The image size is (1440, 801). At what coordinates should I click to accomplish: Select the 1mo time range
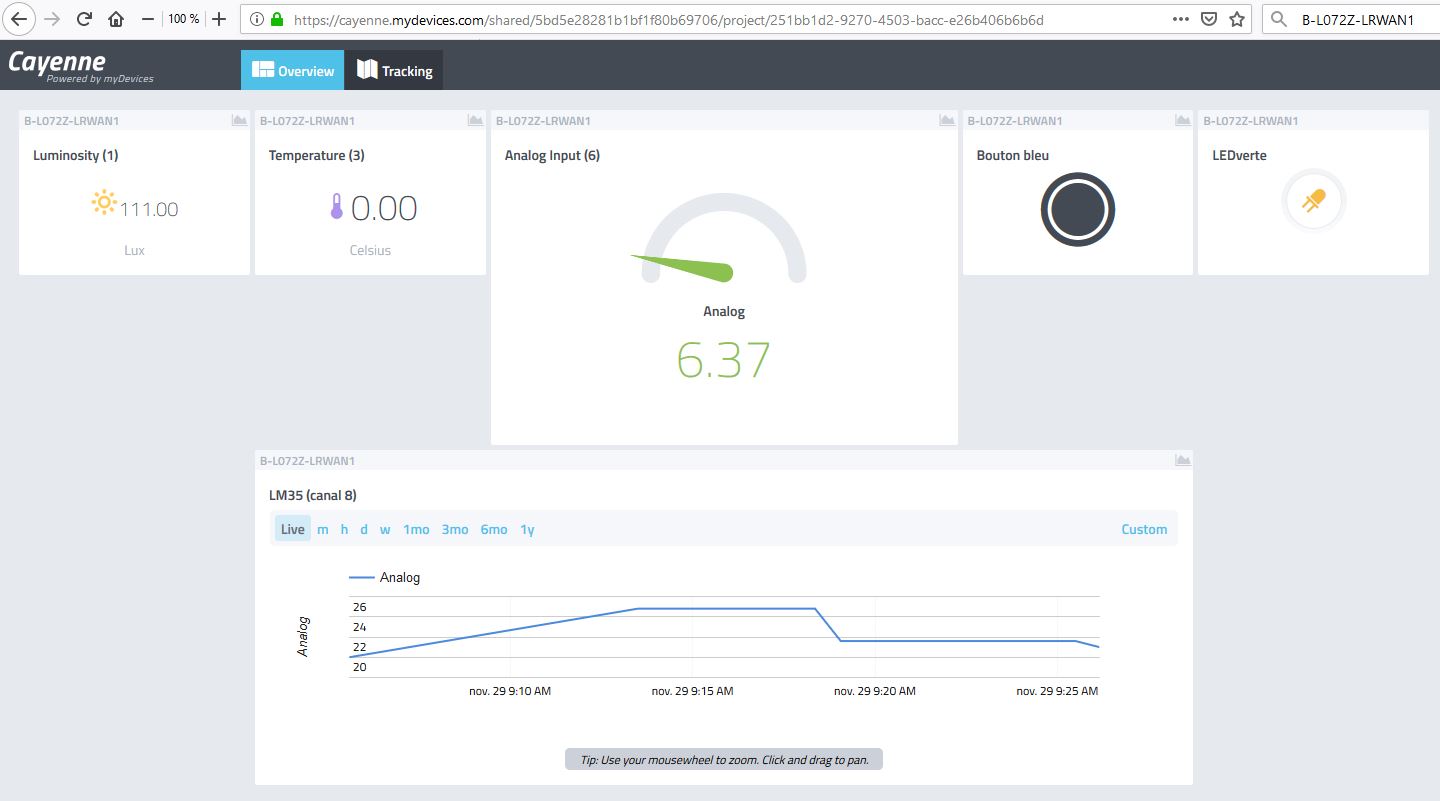tap(416, 529)
